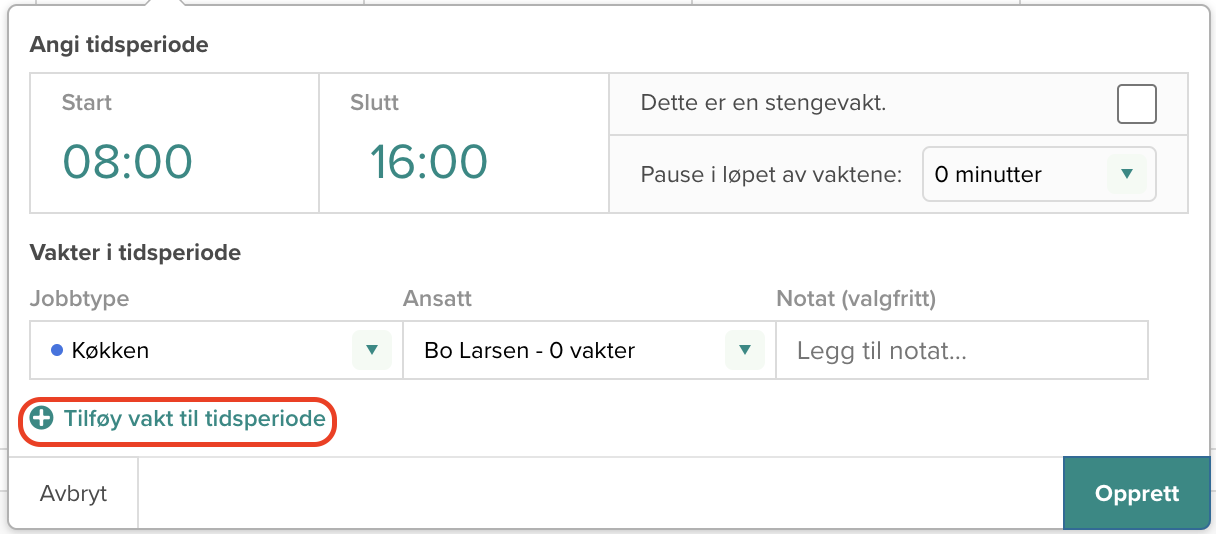
Task: Click the green arrow icon beside 0 minutter
Action: click(x=1127, y=174)
